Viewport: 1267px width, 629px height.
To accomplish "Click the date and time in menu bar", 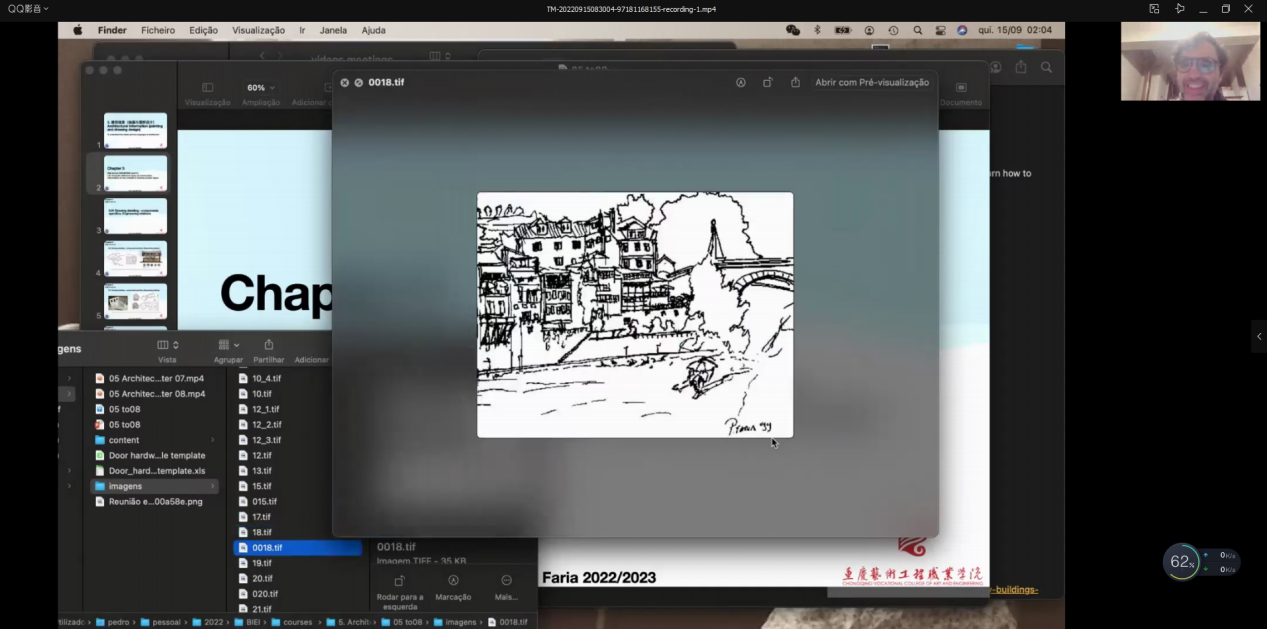I will point(1015,30).
